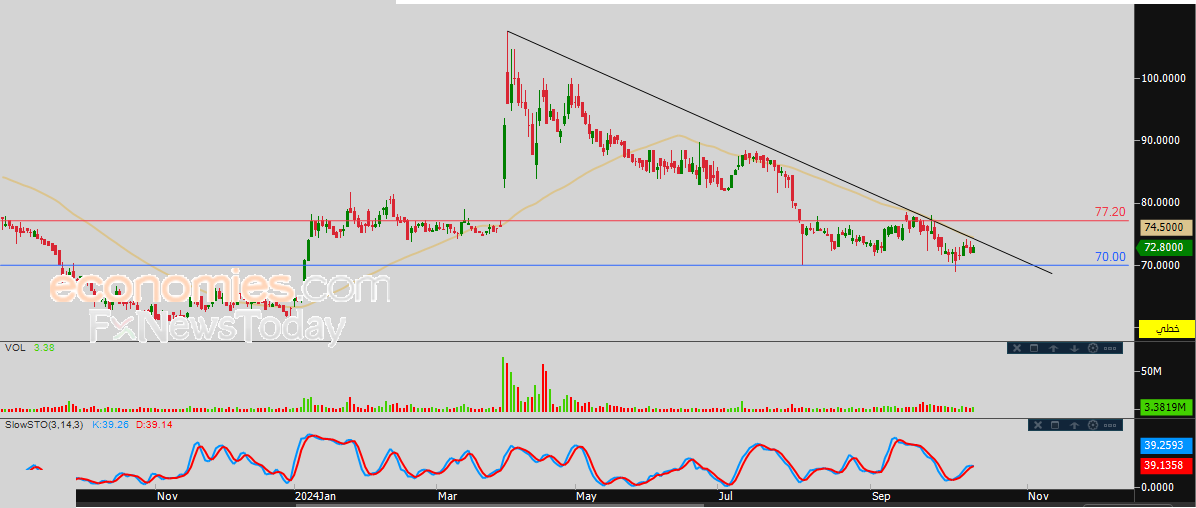The width and height of the screenshot is (1196, 508).
Task: Open more options on VOL panel
Action: pos(1110,349)
